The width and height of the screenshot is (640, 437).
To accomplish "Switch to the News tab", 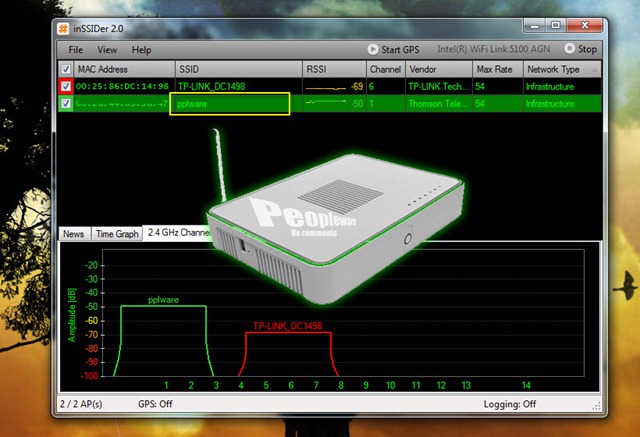I will click(x=74, y=234).
